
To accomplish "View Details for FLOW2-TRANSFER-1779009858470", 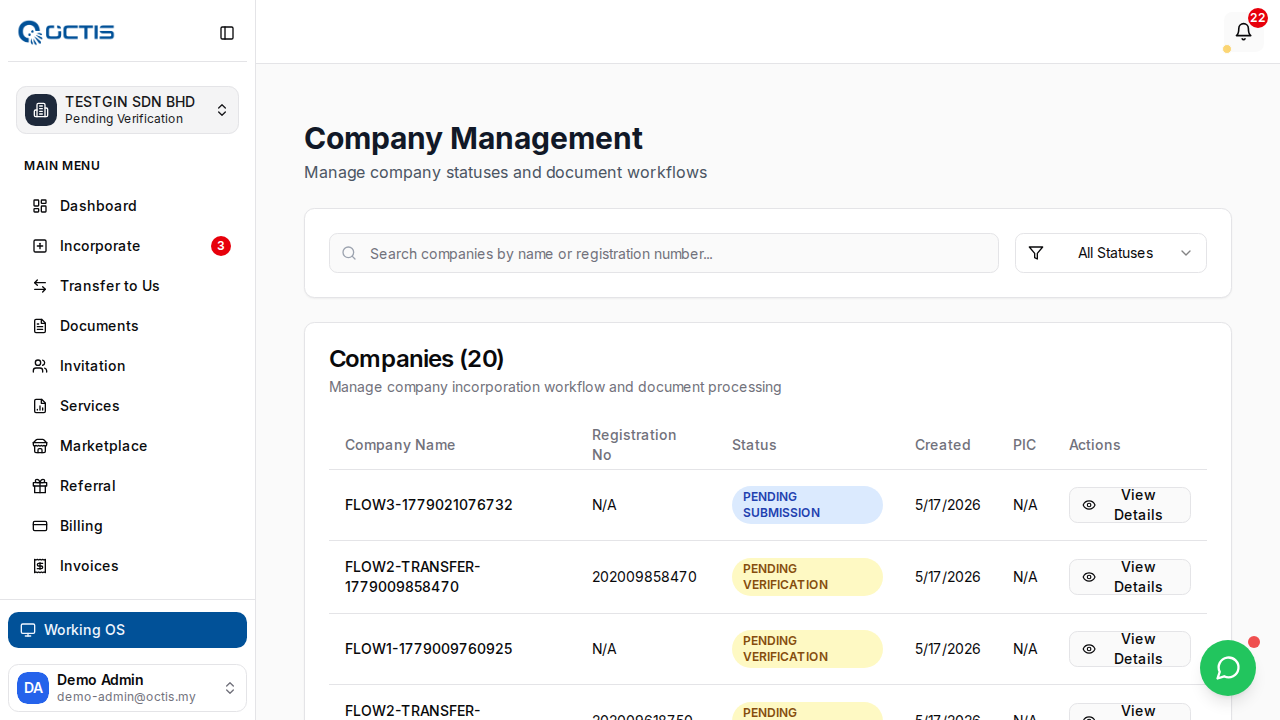I will (x=1130, y=577).
